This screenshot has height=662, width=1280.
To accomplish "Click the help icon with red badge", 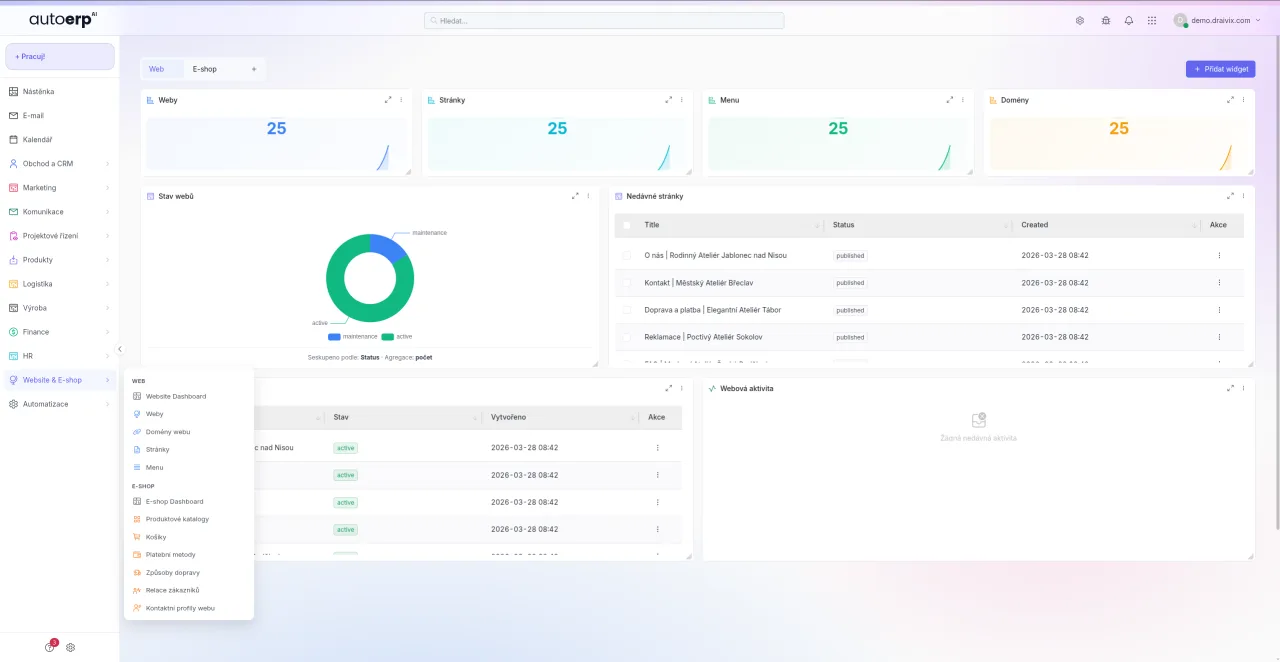I will [x=49, y=647].
